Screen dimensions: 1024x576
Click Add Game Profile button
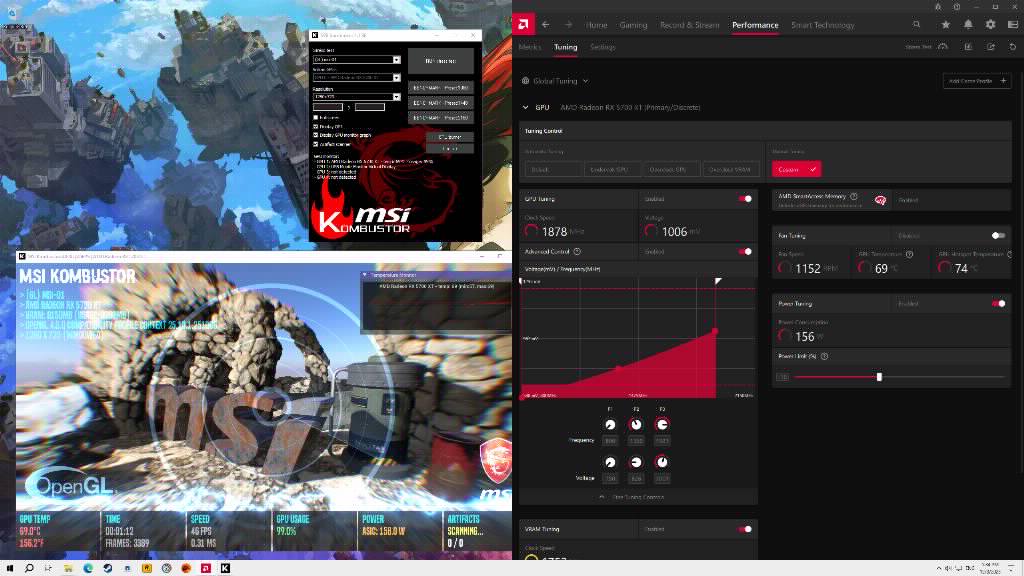(x=976, y=81)
